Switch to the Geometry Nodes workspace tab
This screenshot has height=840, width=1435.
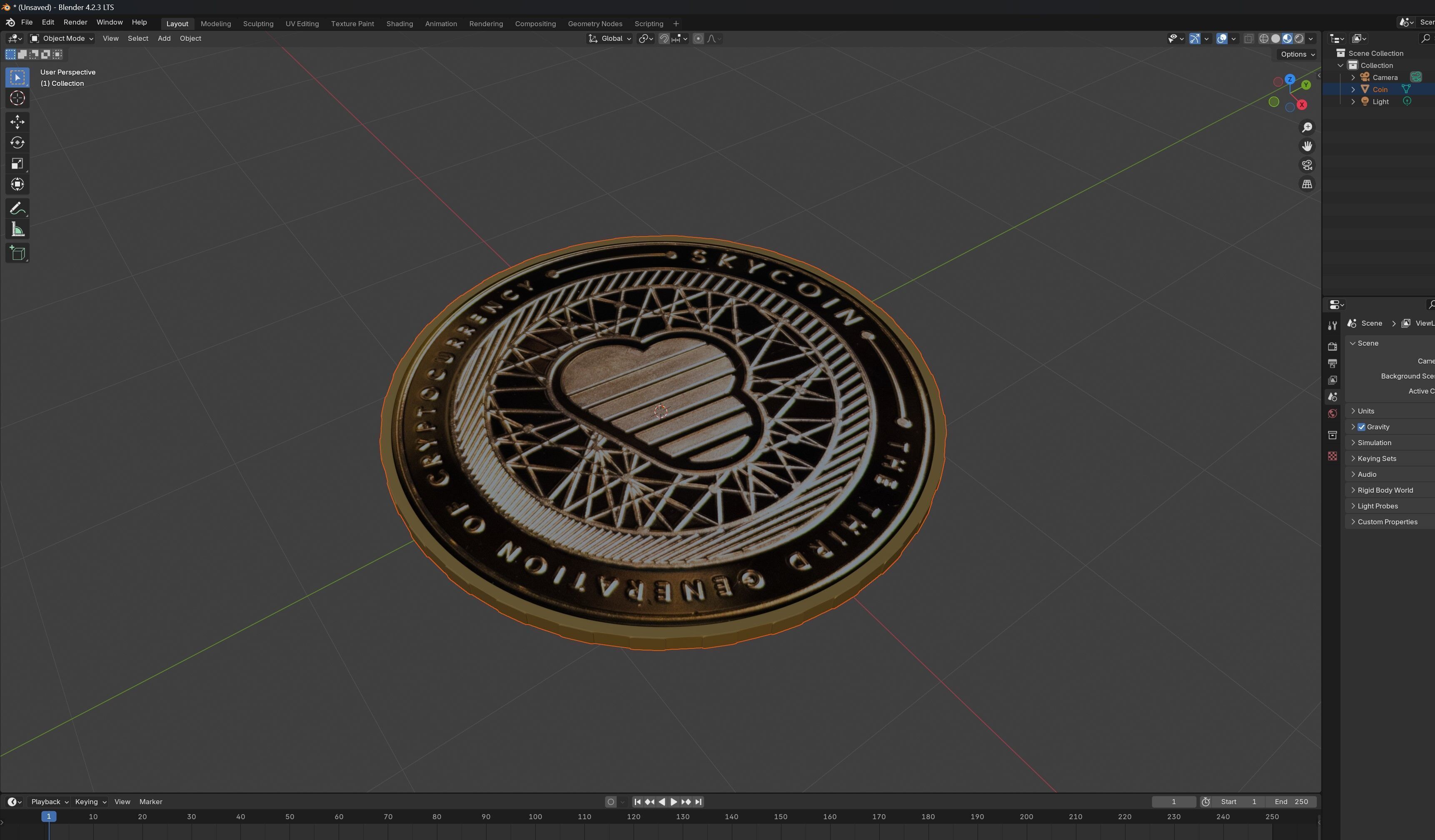pos(594,24)
